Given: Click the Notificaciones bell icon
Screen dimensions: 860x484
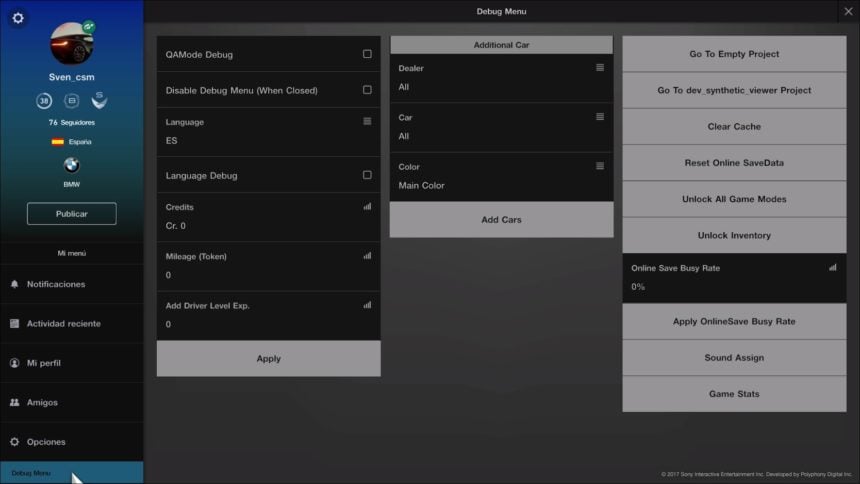Looking at the screenshot, I should pos(14,284).
